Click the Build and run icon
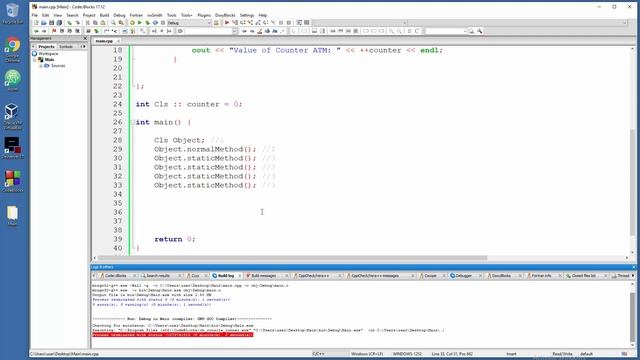Image resolution: width=640 pixels, height=360 pixels. [x=147, y=23]
